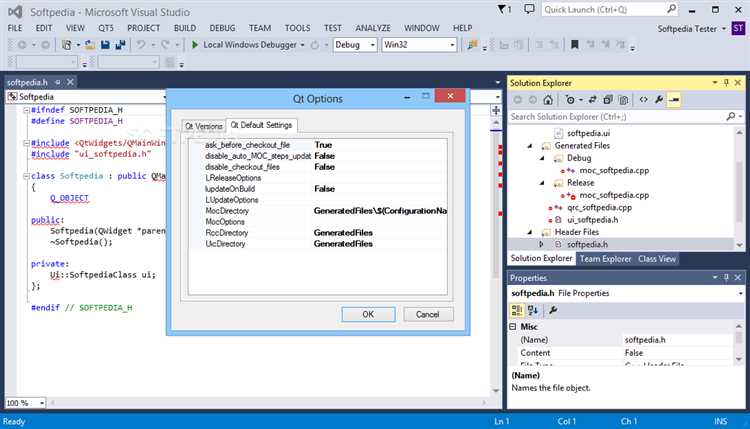Image resolution: width=750 pixels, height=429 pixels.
Task: Switch to Class View tab
Action: (x=657, y=259)
